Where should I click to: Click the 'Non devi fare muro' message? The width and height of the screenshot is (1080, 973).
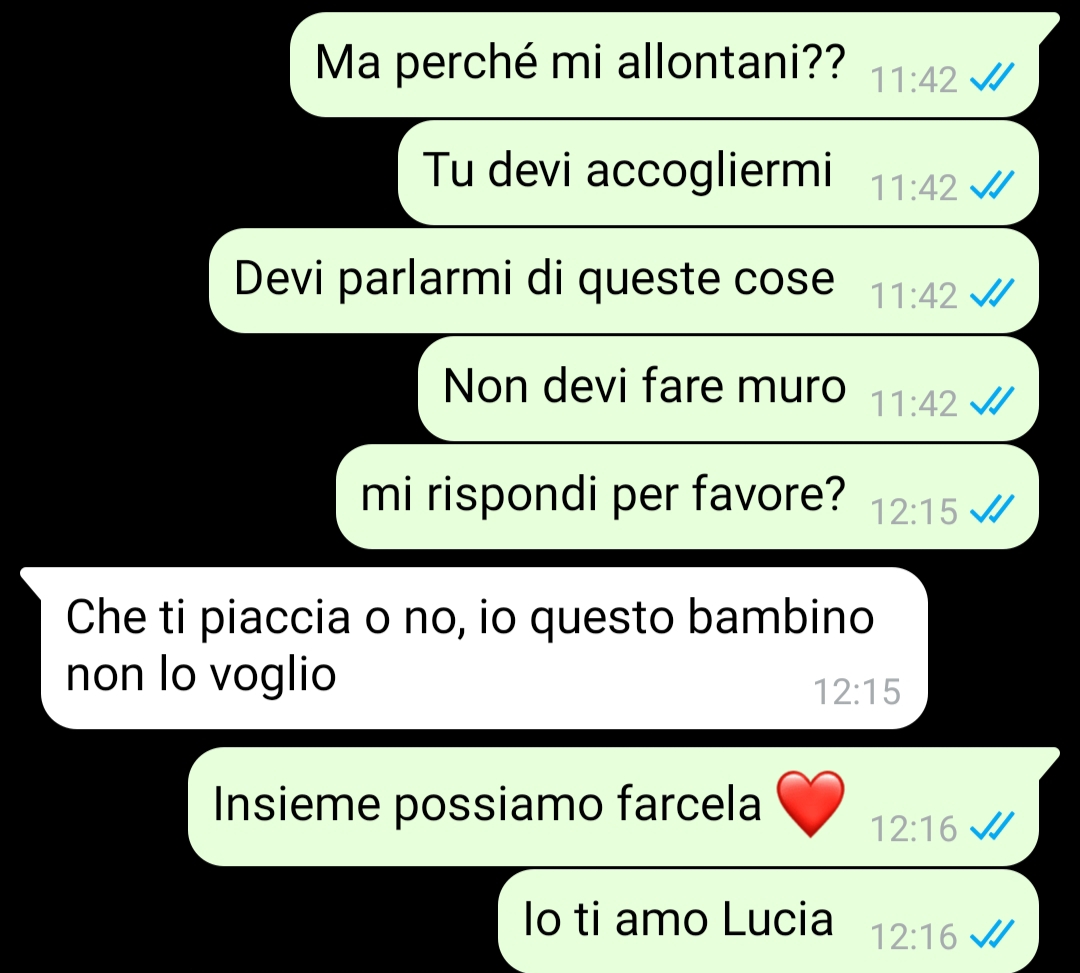728,389
